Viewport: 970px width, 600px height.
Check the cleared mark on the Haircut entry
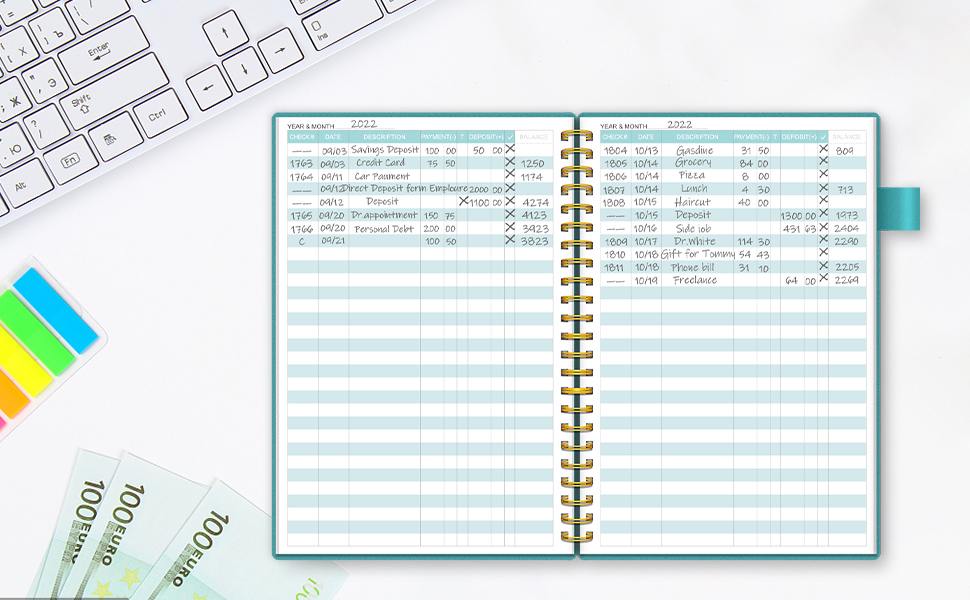[822, 201]
